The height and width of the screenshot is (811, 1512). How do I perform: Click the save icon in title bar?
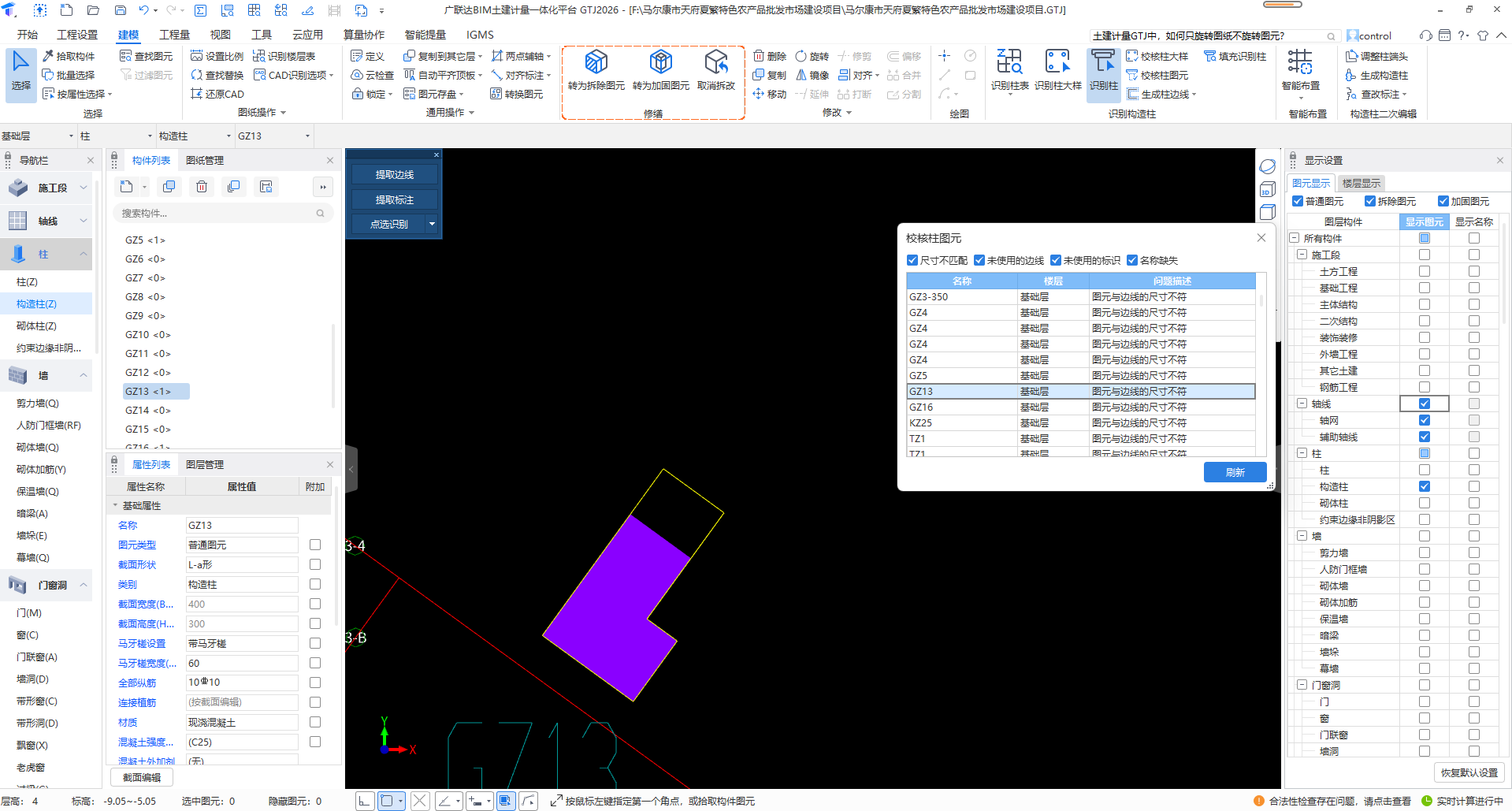(121, 10)
